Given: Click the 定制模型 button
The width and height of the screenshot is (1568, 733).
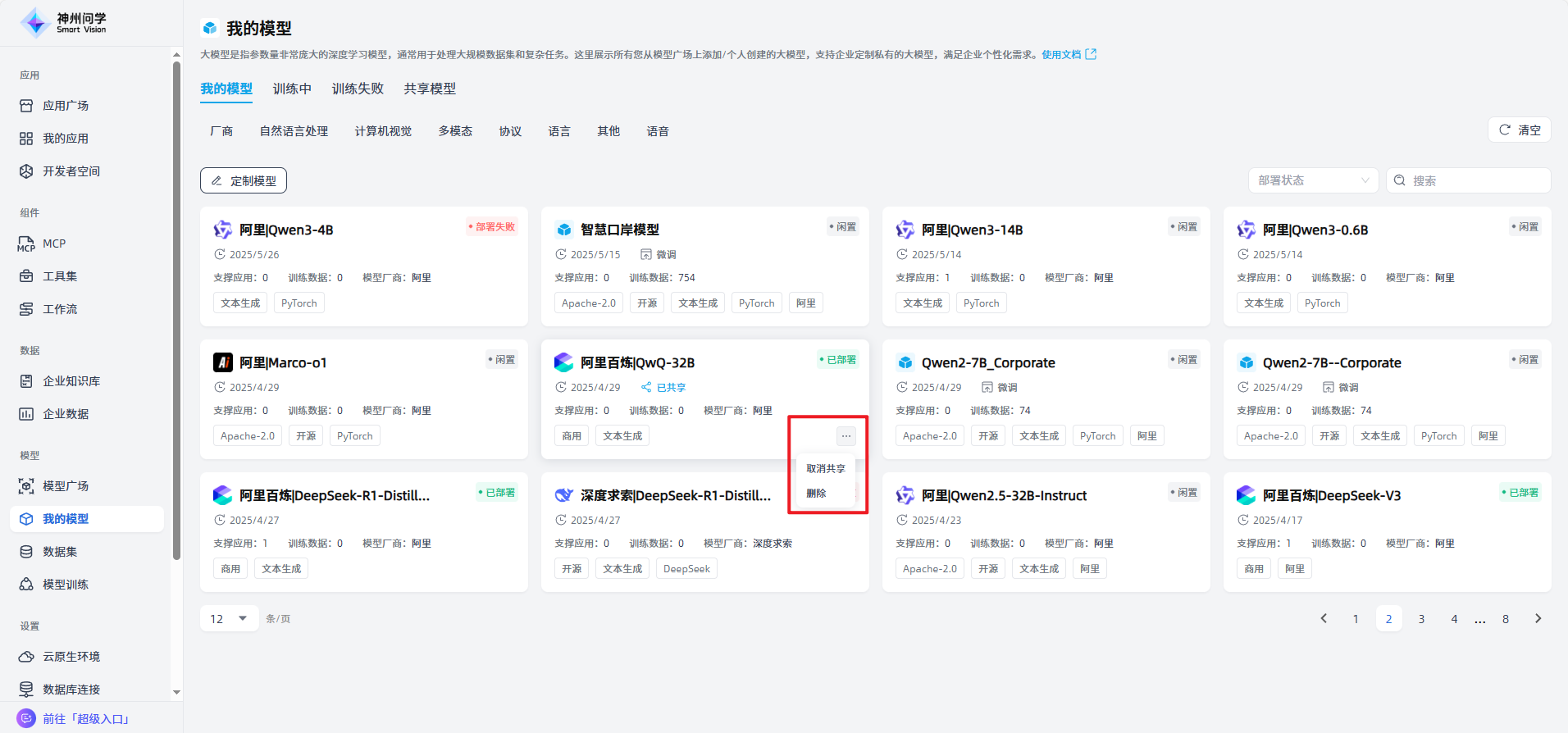Looking at the screenshot, I should click(244, 181).
